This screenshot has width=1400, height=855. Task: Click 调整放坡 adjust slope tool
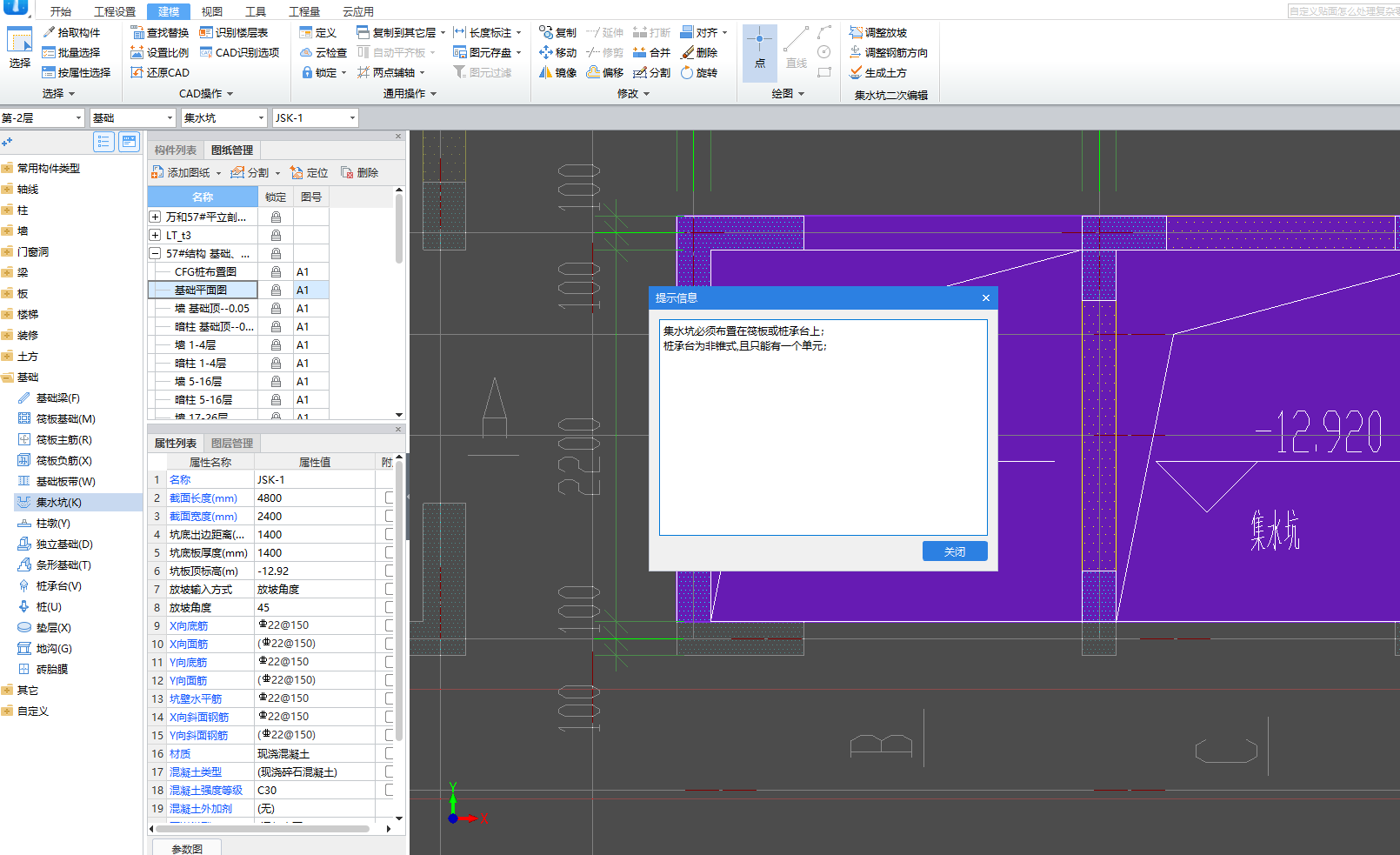(x=878, y=32)
